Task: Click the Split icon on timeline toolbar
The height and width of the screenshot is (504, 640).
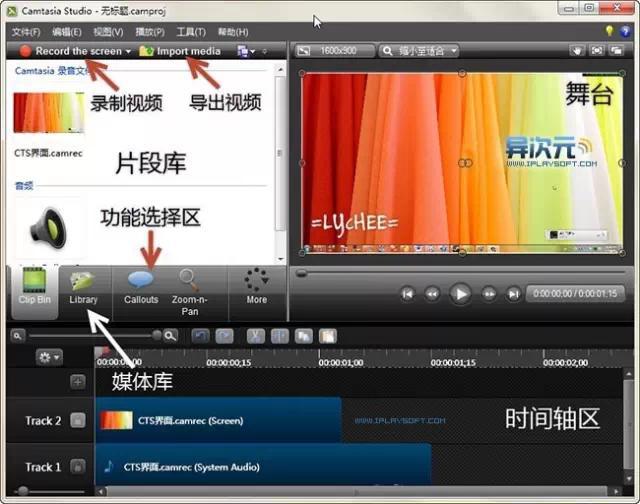Action: [280, 336]
